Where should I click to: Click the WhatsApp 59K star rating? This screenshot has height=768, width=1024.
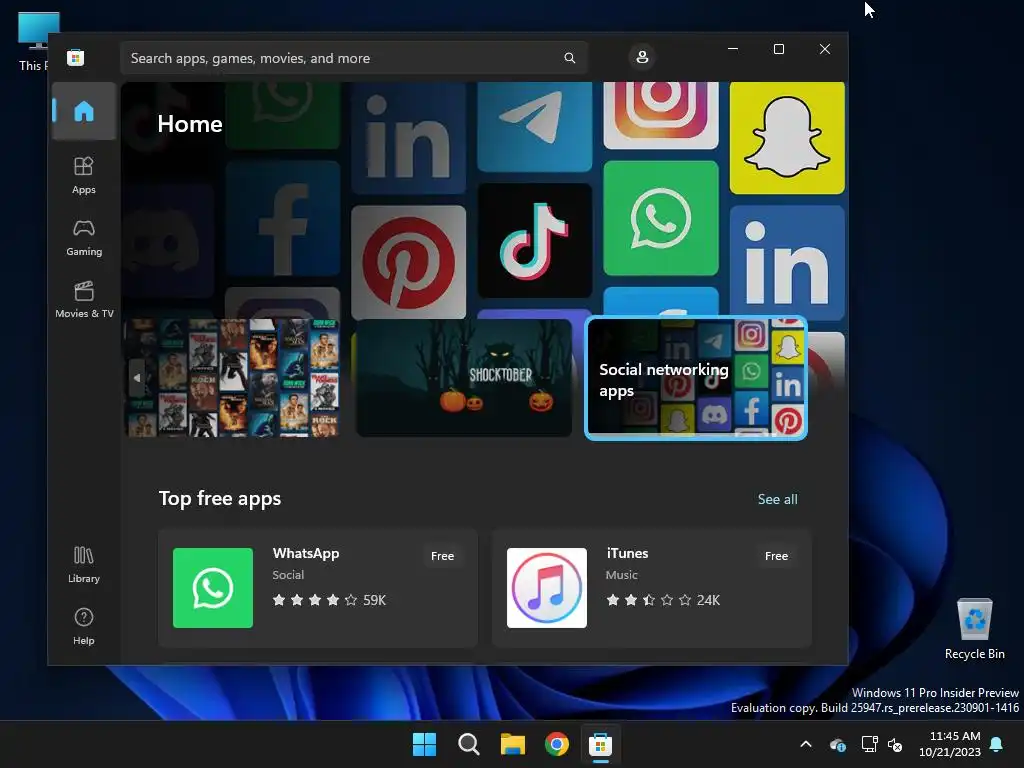point(329,600)
